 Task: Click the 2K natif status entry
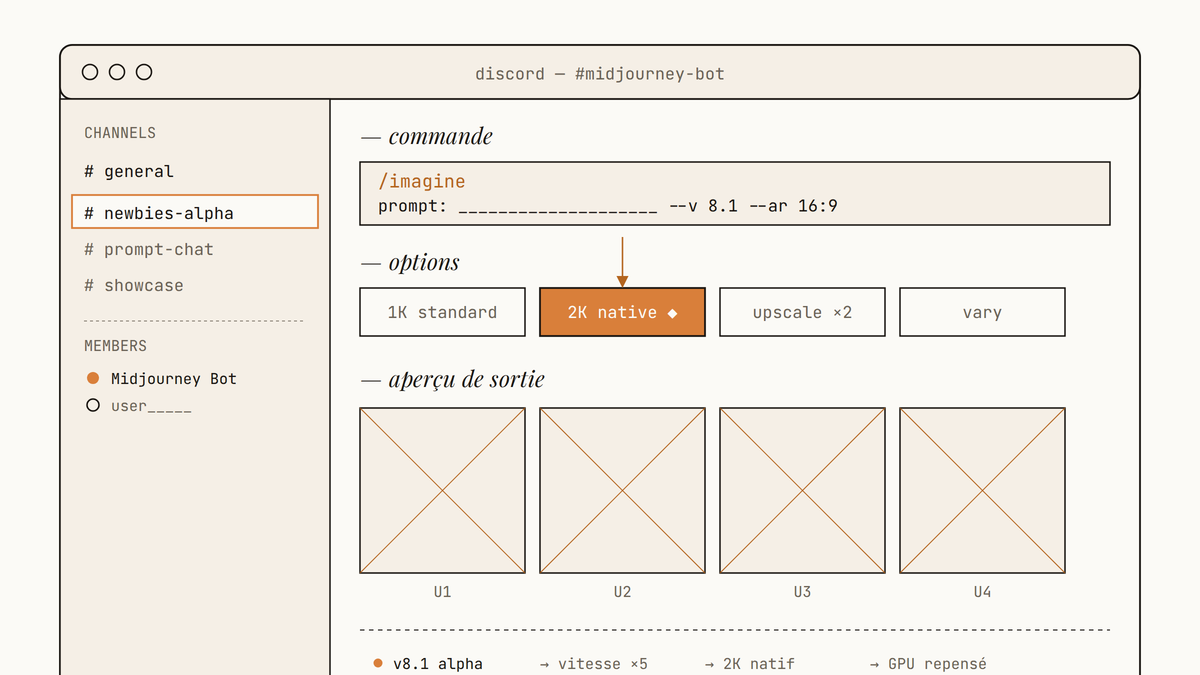point(749,664)
